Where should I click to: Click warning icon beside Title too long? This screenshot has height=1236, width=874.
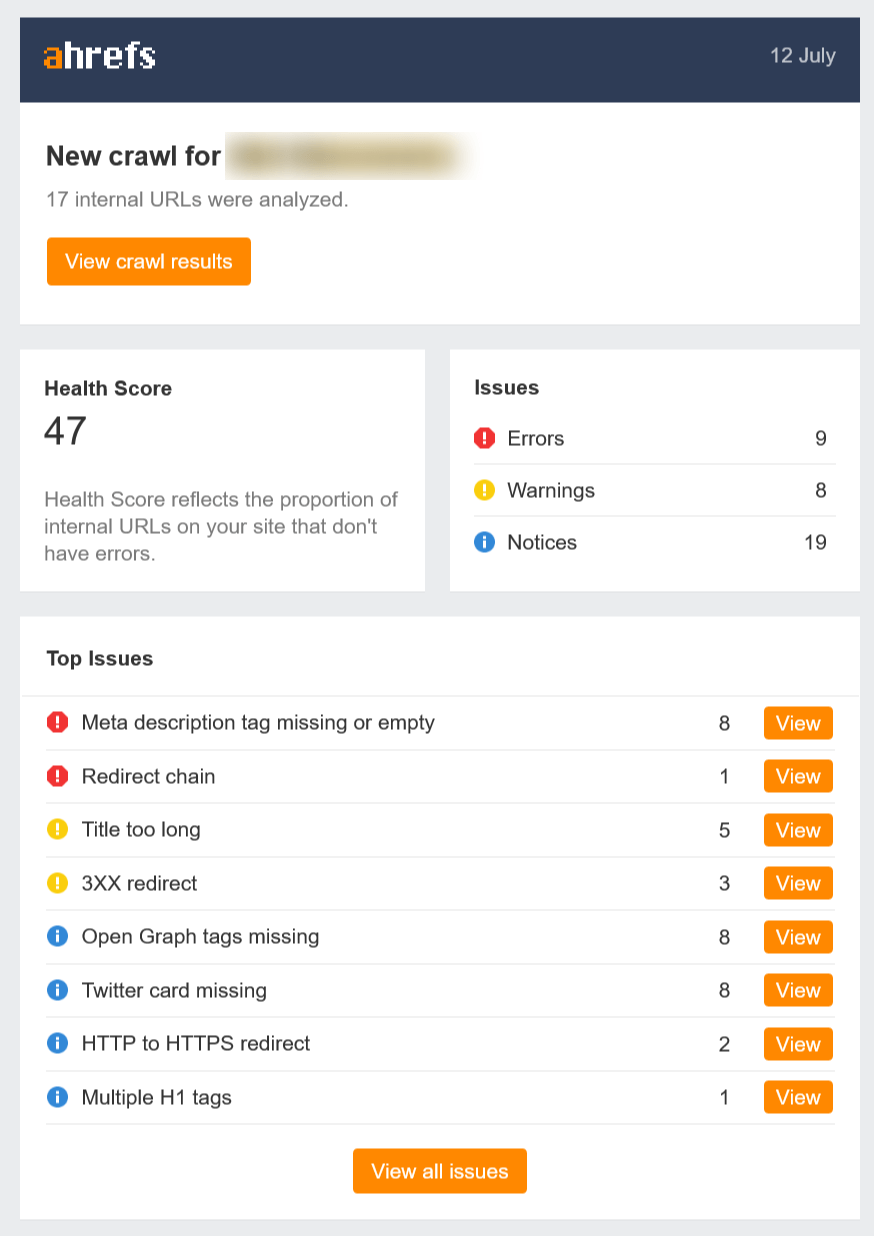coord(58,829)
